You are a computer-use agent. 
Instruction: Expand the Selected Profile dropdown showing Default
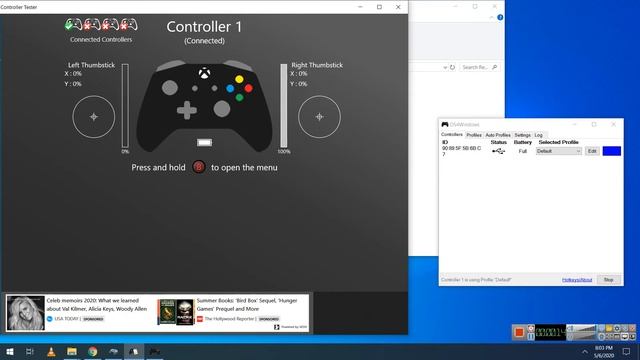558,151
